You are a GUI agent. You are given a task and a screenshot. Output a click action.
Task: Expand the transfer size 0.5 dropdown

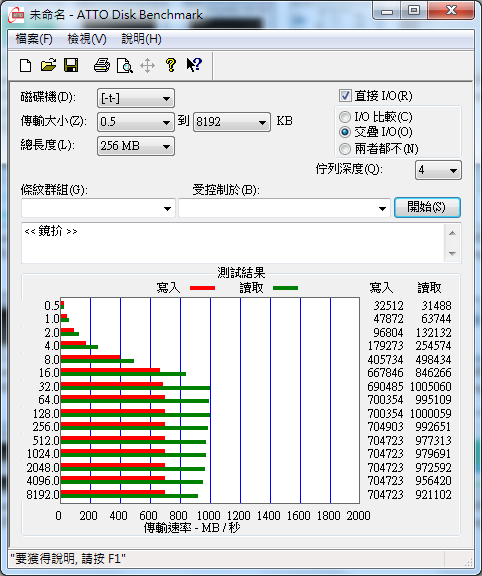(136, 122)
